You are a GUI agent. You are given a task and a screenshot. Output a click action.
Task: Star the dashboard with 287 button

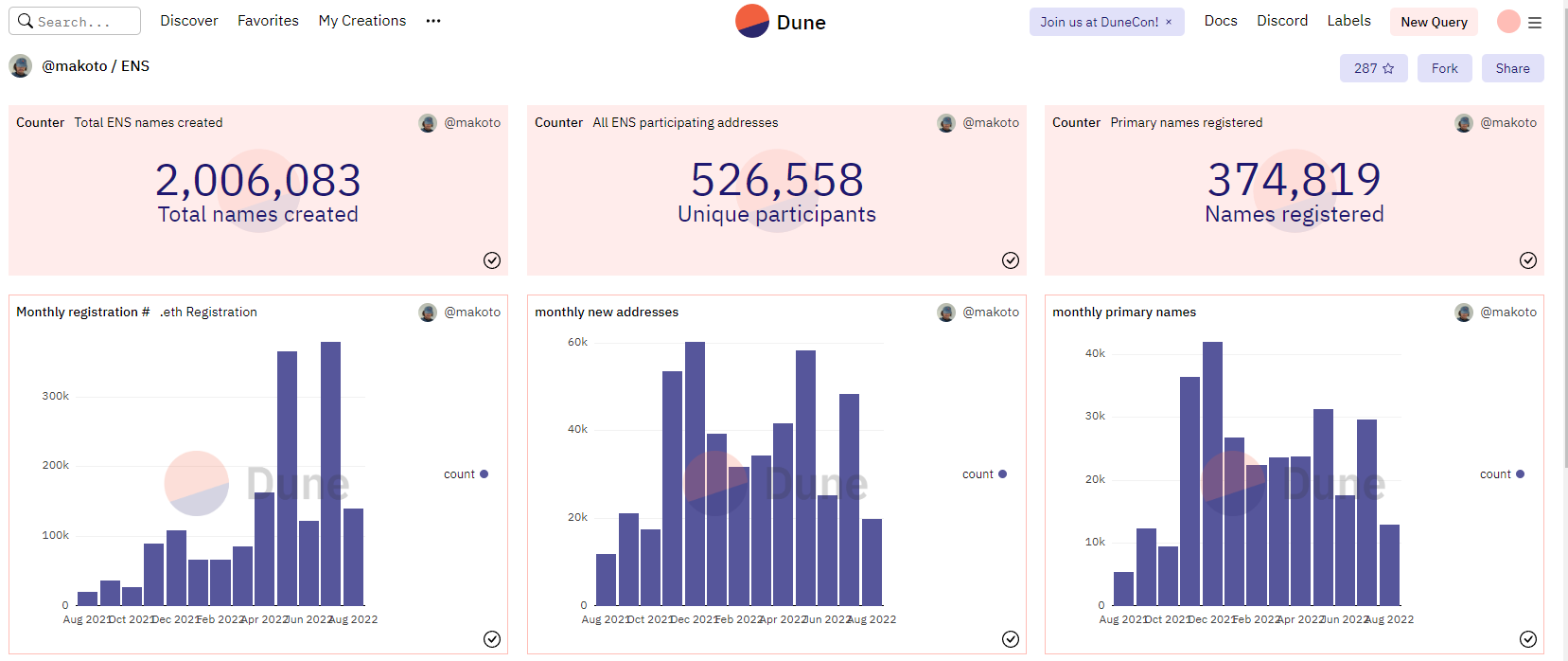coord(1373,68)
